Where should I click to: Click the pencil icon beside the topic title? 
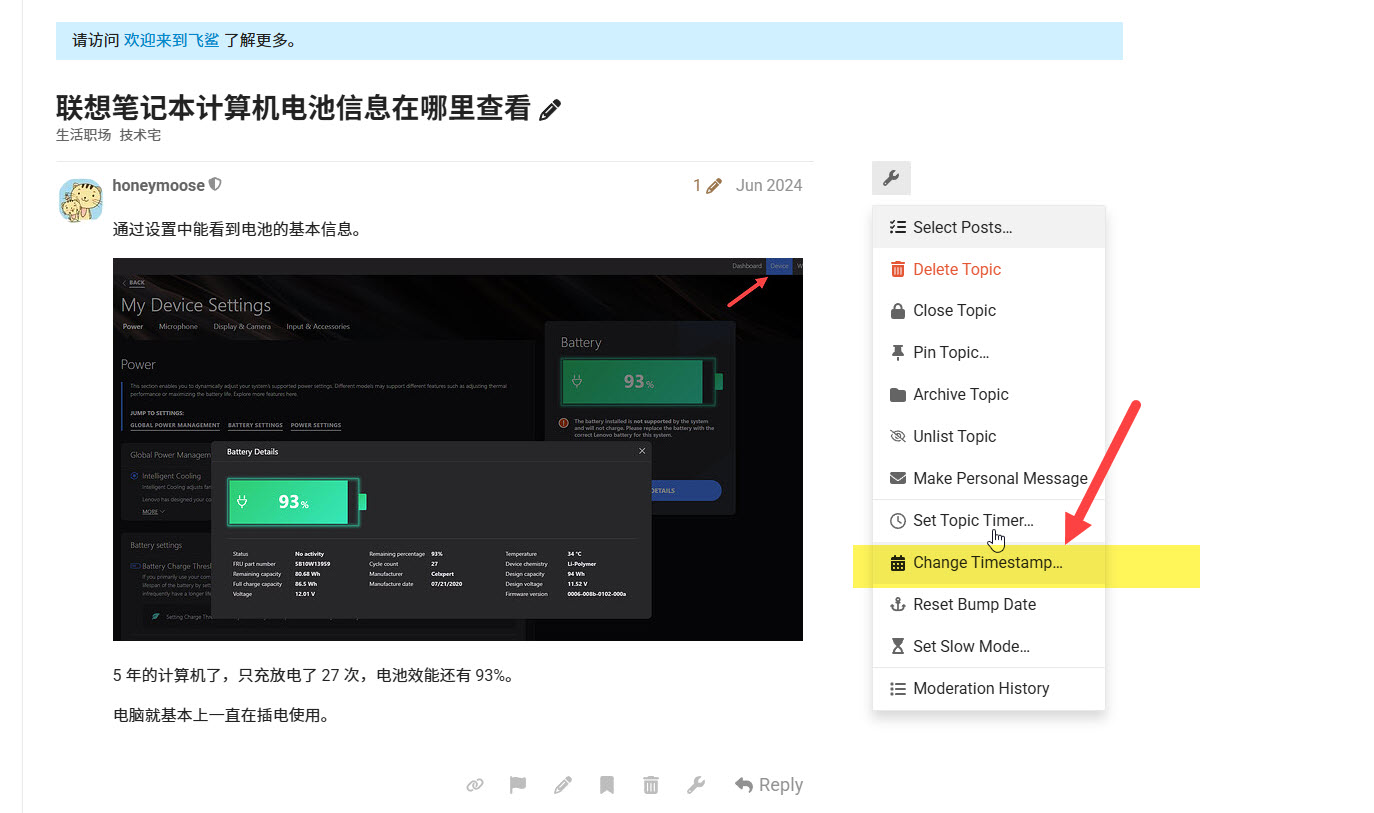tap(550, 110)
